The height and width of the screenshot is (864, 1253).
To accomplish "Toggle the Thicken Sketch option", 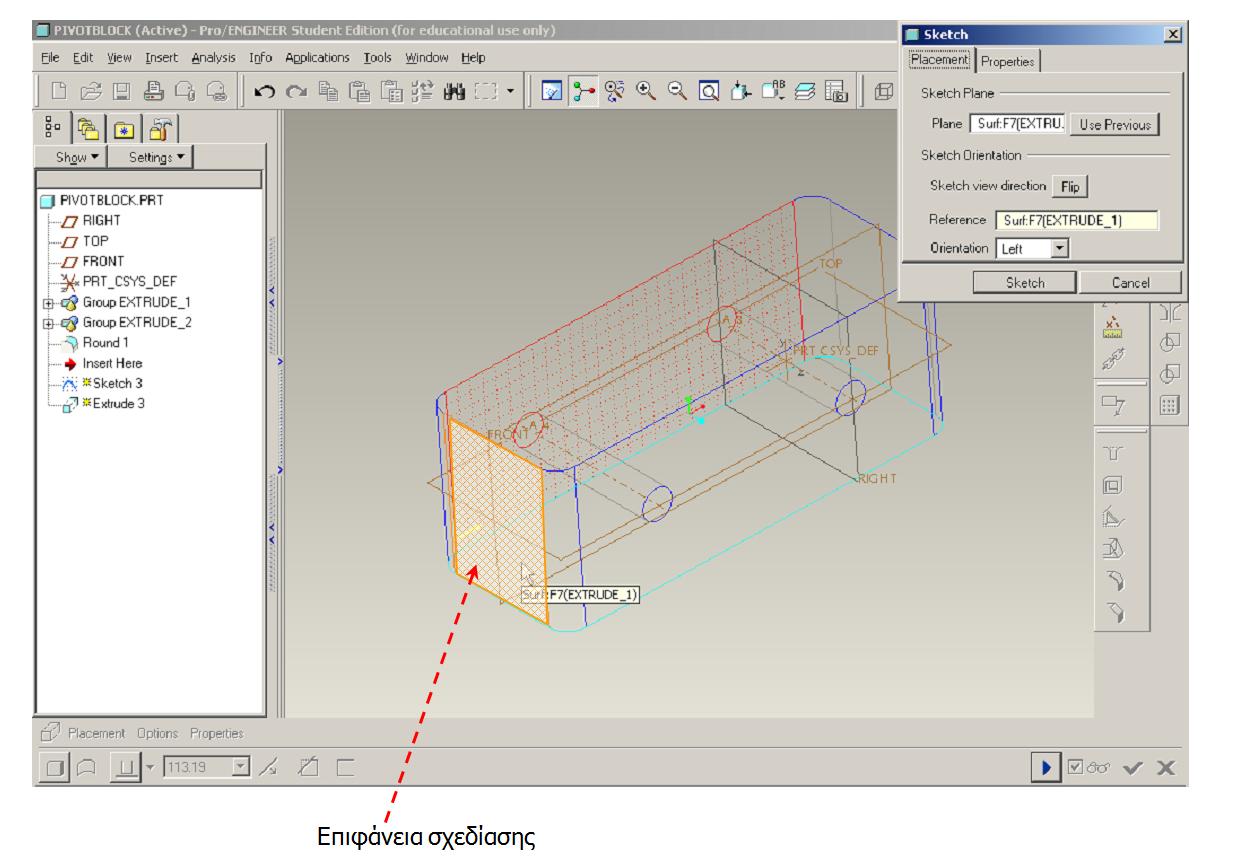I will pyautogui.click(x=345, y=769).
